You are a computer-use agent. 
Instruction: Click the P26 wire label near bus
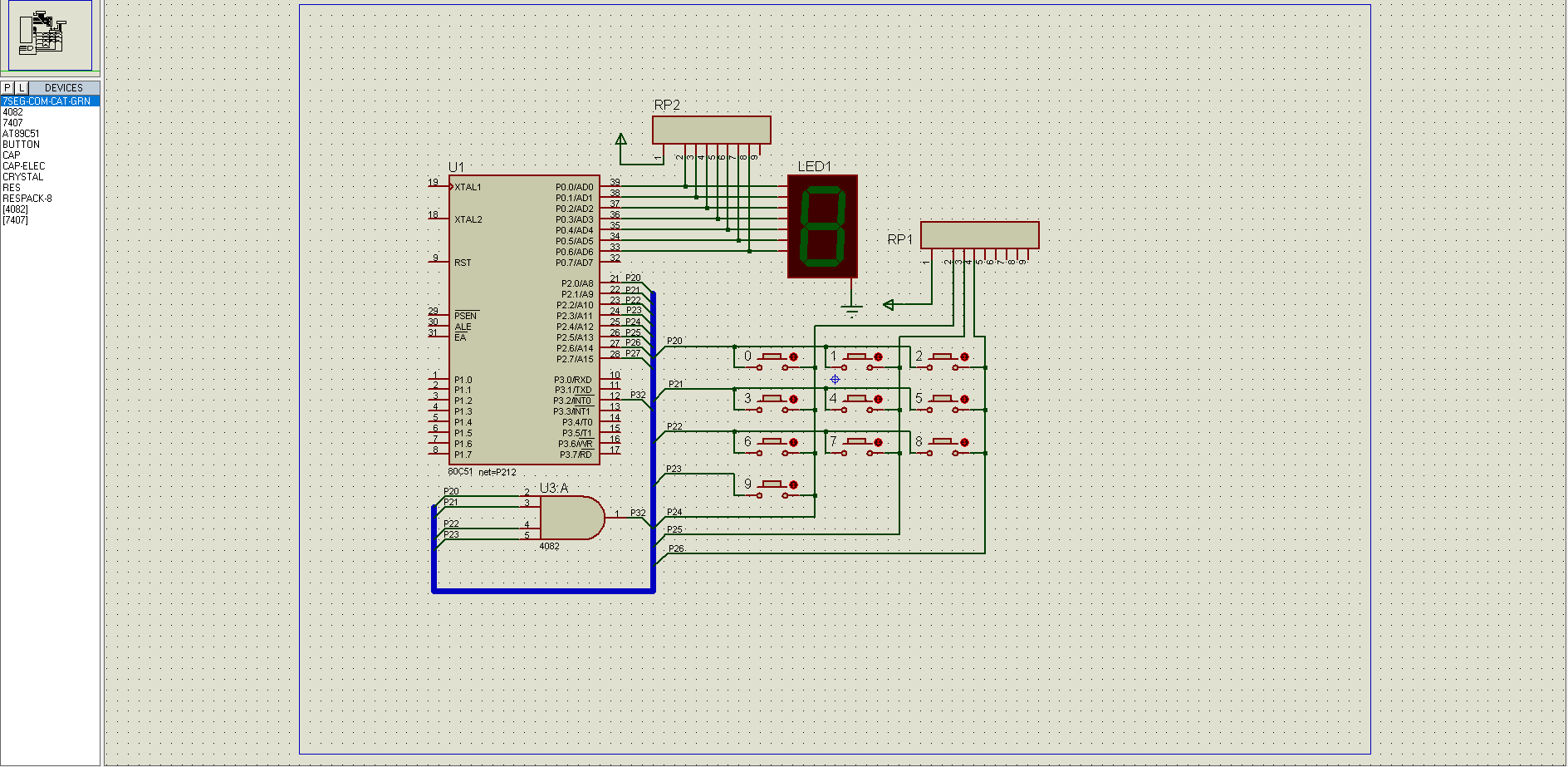pos(676,548)
